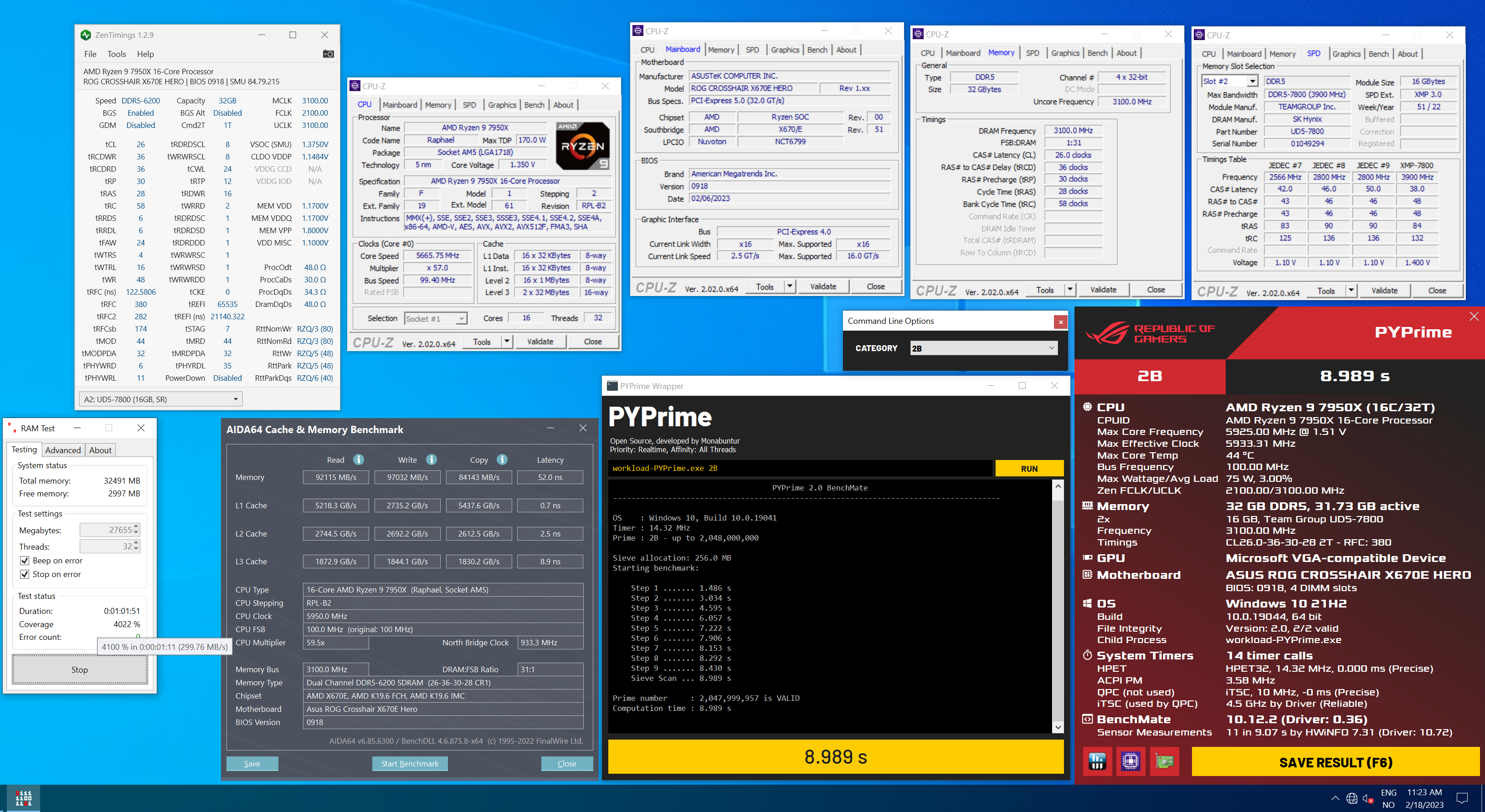Click the BenchMate taskbar icon
The image size is (1485, 812).
tap(24, 798)
